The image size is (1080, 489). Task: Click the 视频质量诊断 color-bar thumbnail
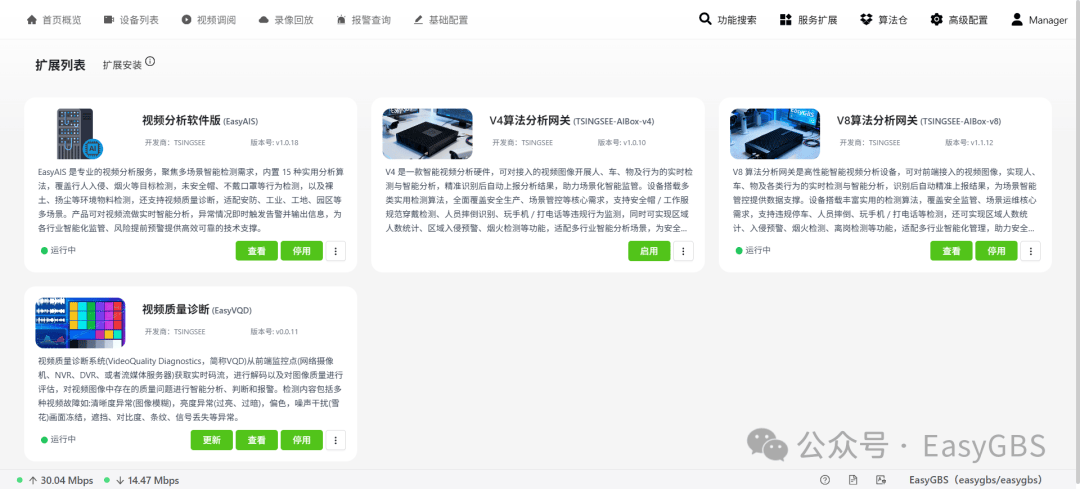[x=80, y=323]
